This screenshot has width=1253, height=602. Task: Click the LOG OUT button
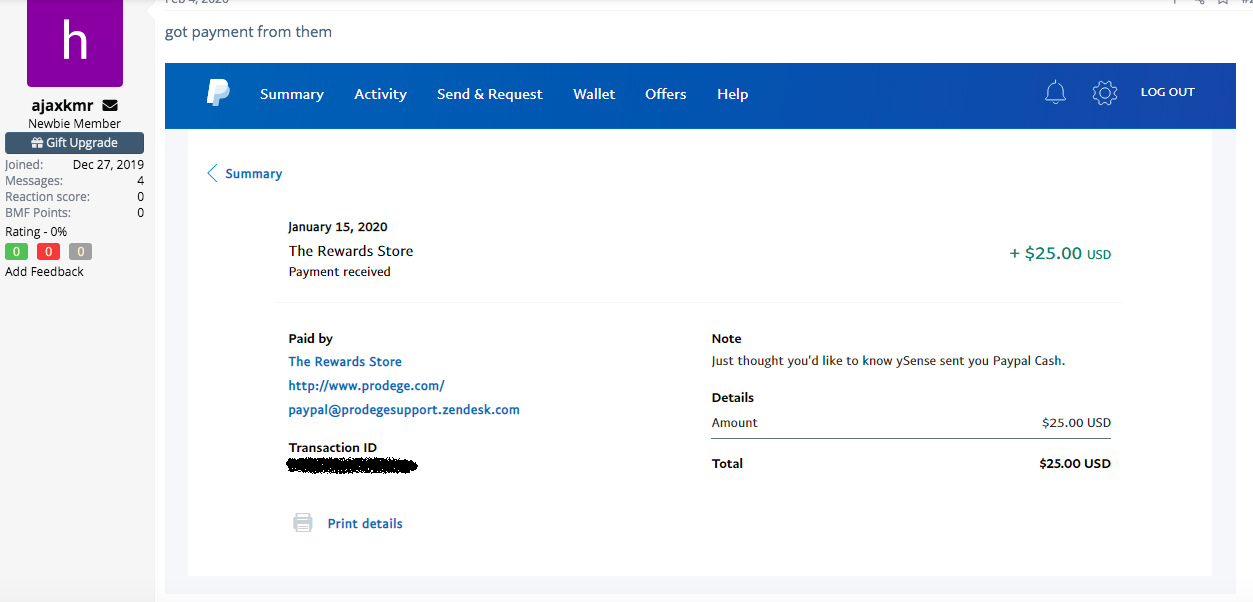[x=1168, y=92]
